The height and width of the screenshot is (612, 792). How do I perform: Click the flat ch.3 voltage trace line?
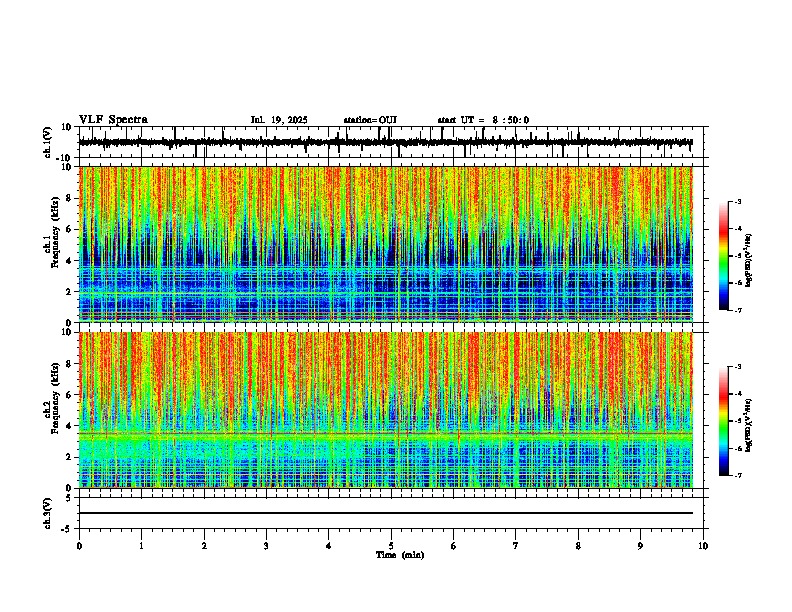[385, 513]
